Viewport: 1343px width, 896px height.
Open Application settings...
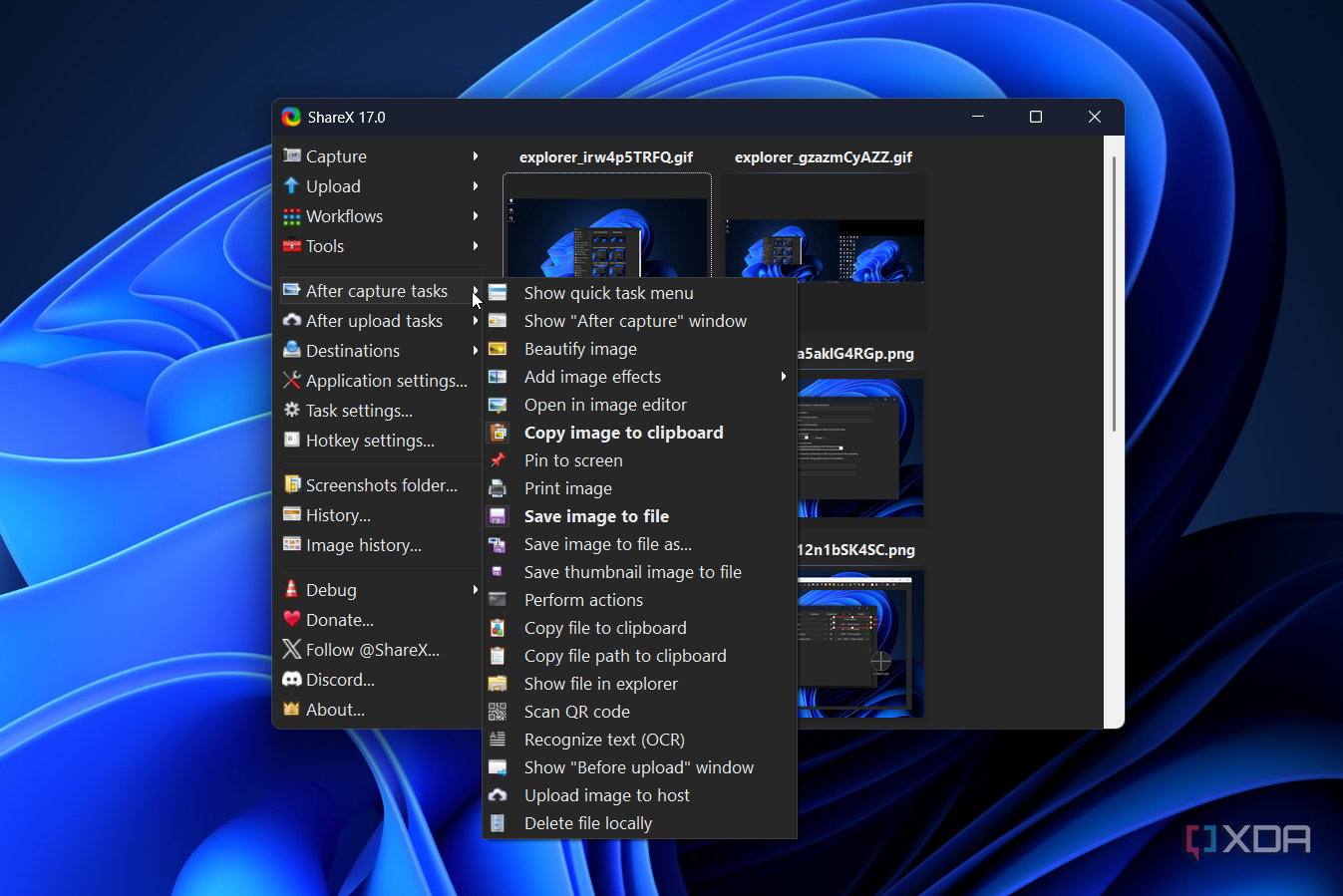coord(386,381)
